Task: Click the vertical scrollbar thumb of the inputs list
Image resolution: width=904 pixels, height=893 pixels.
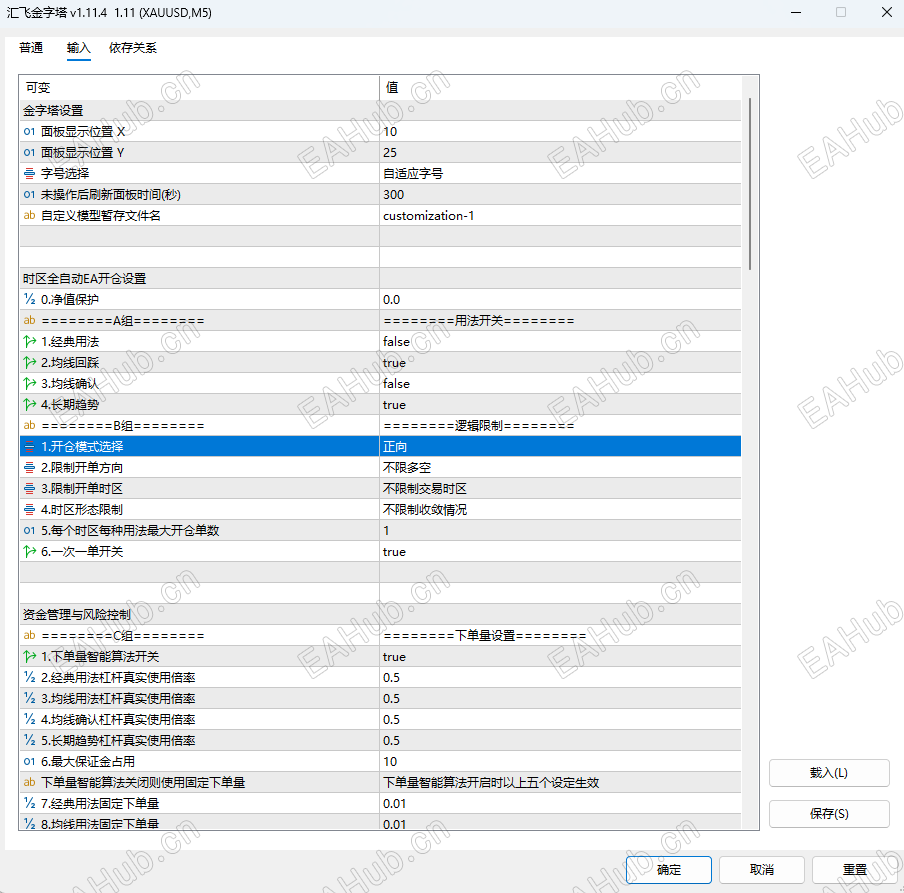Action: [x=749, y=183]
